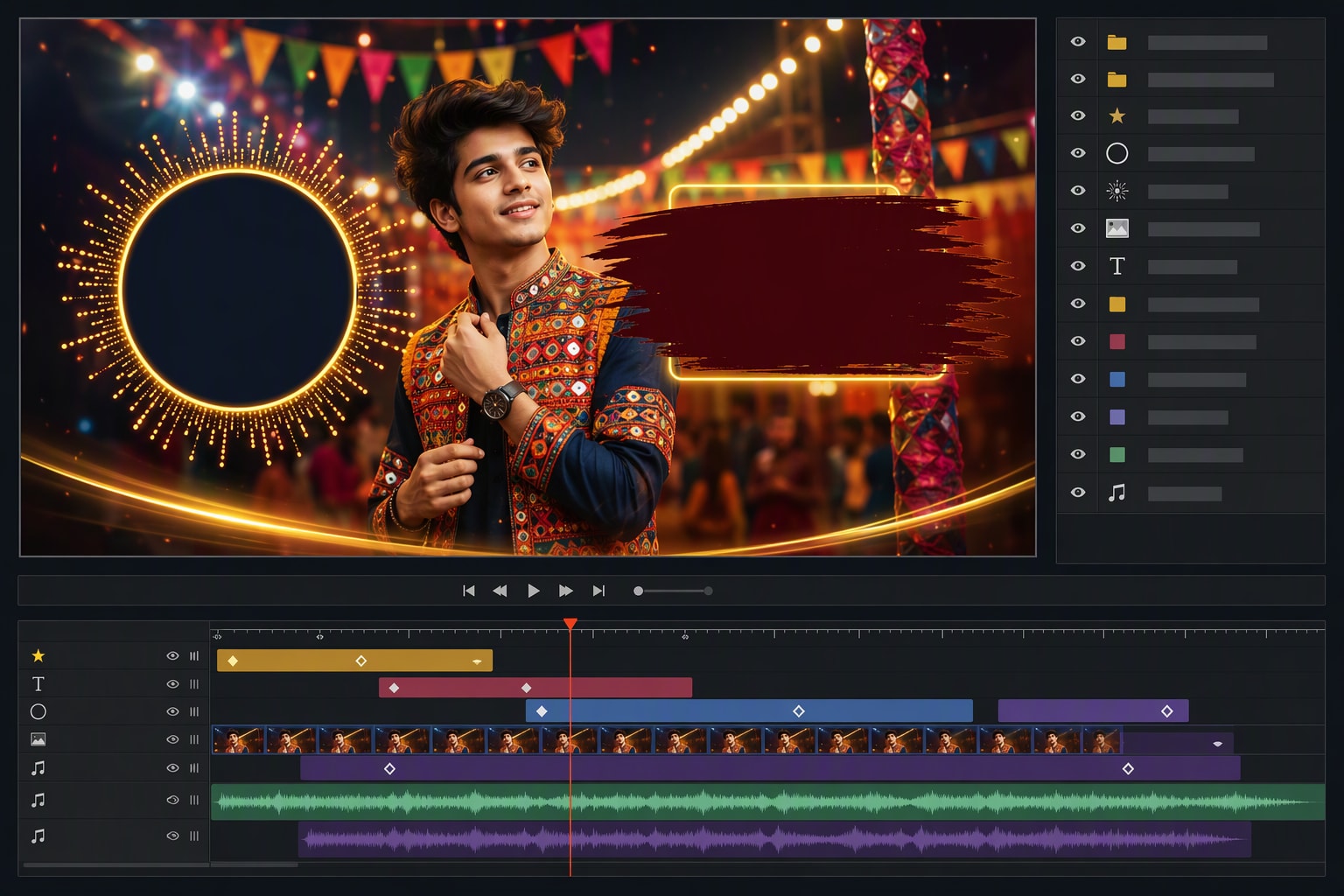This screenshot has height=896, width=1344.
Task: Select the dark circular placeholder in preview
Action: pyautogui.click(x=238, y=290)
